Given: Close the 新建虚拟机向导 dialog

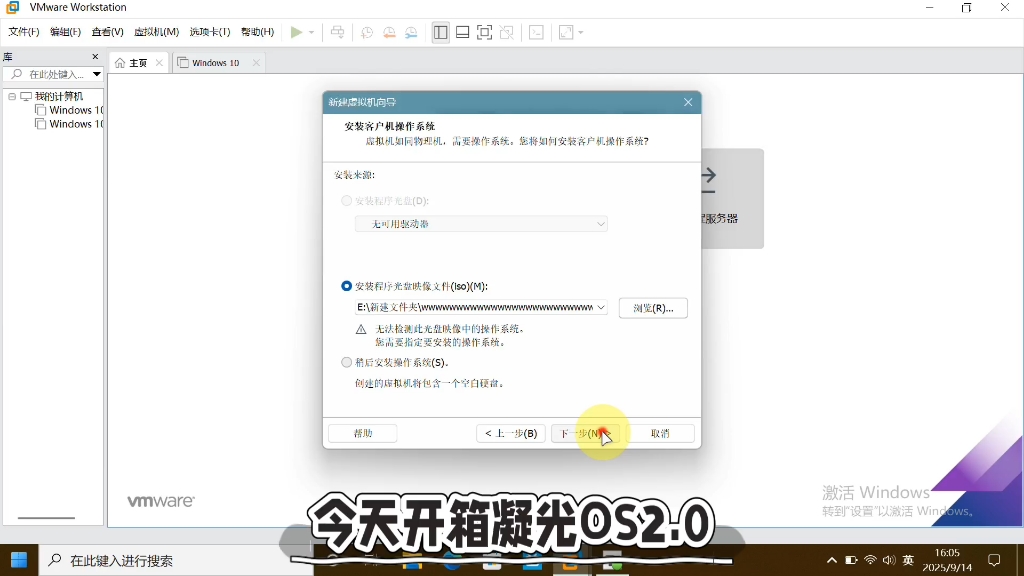Looking at the screenshot, I should (x=688, y=102).
